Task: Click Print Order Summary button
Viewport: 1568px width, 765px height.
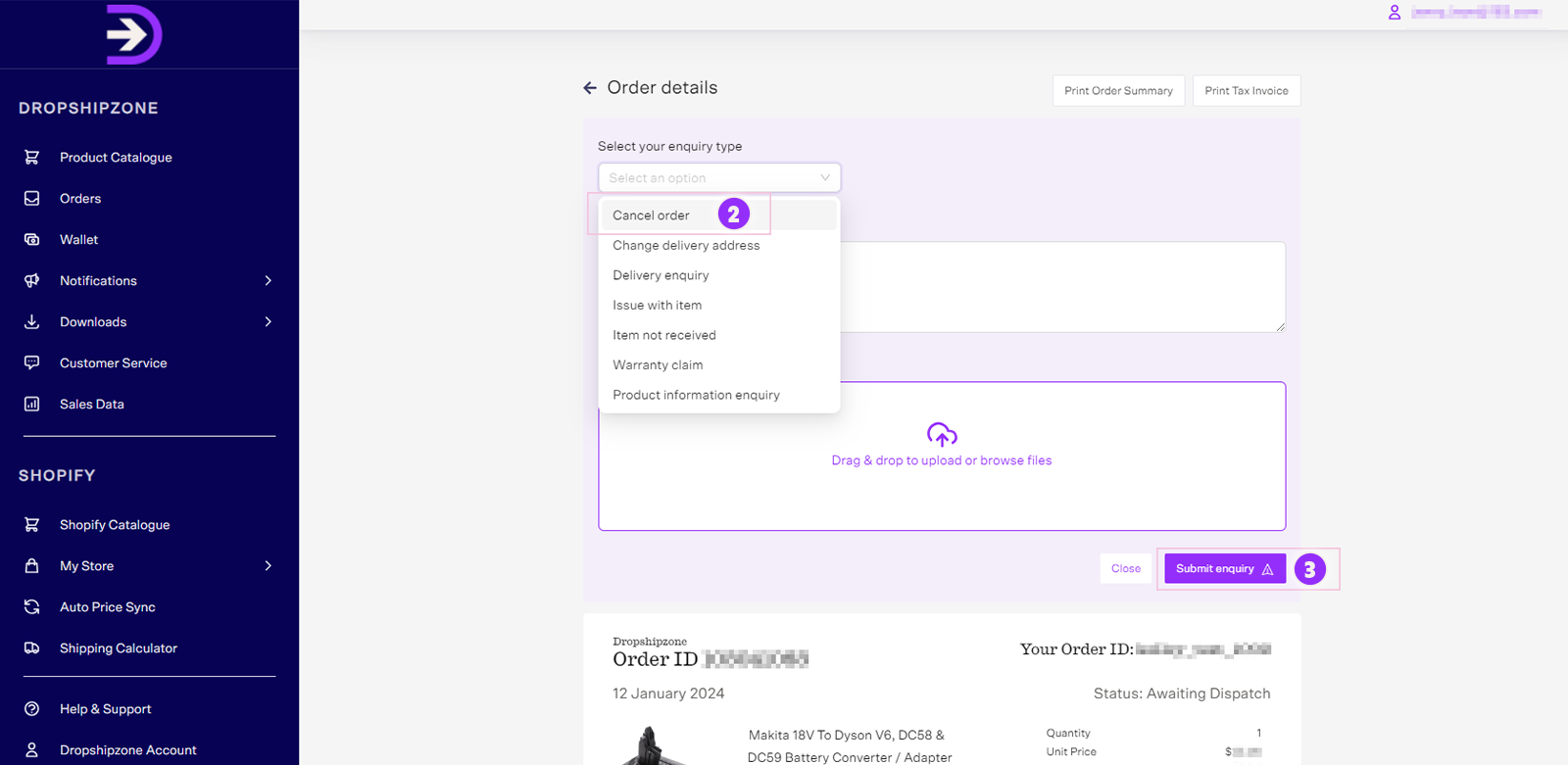Action: (x=1118, y=90)
